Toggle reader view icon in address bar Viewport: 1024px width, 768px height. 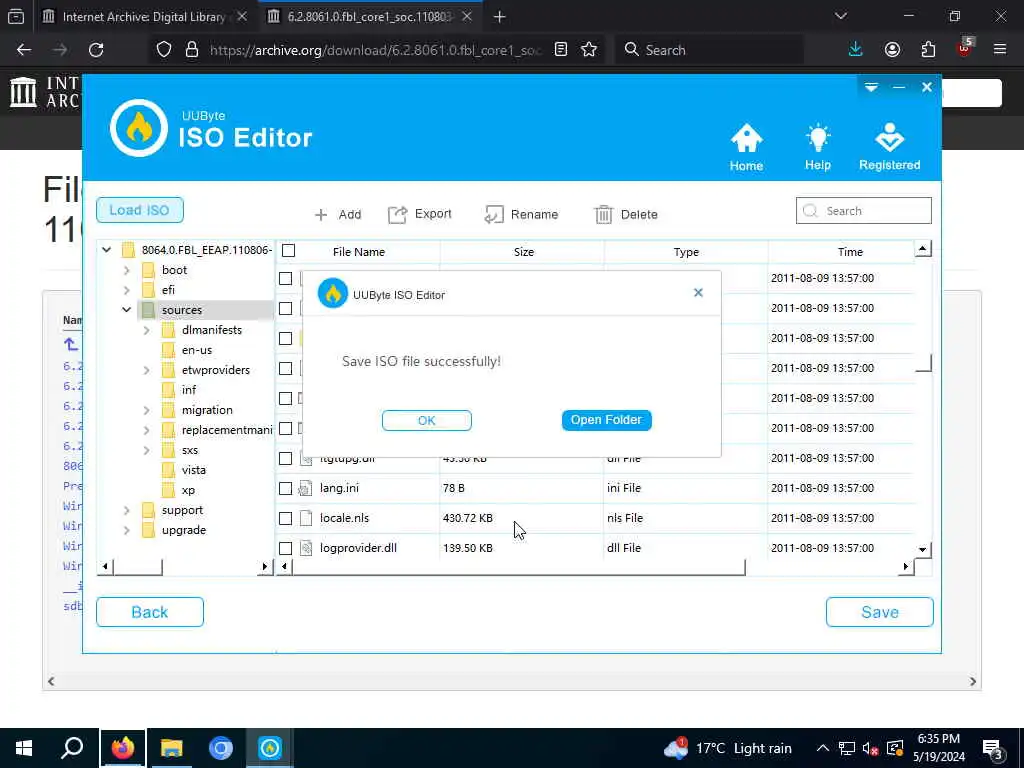(561, 50)
